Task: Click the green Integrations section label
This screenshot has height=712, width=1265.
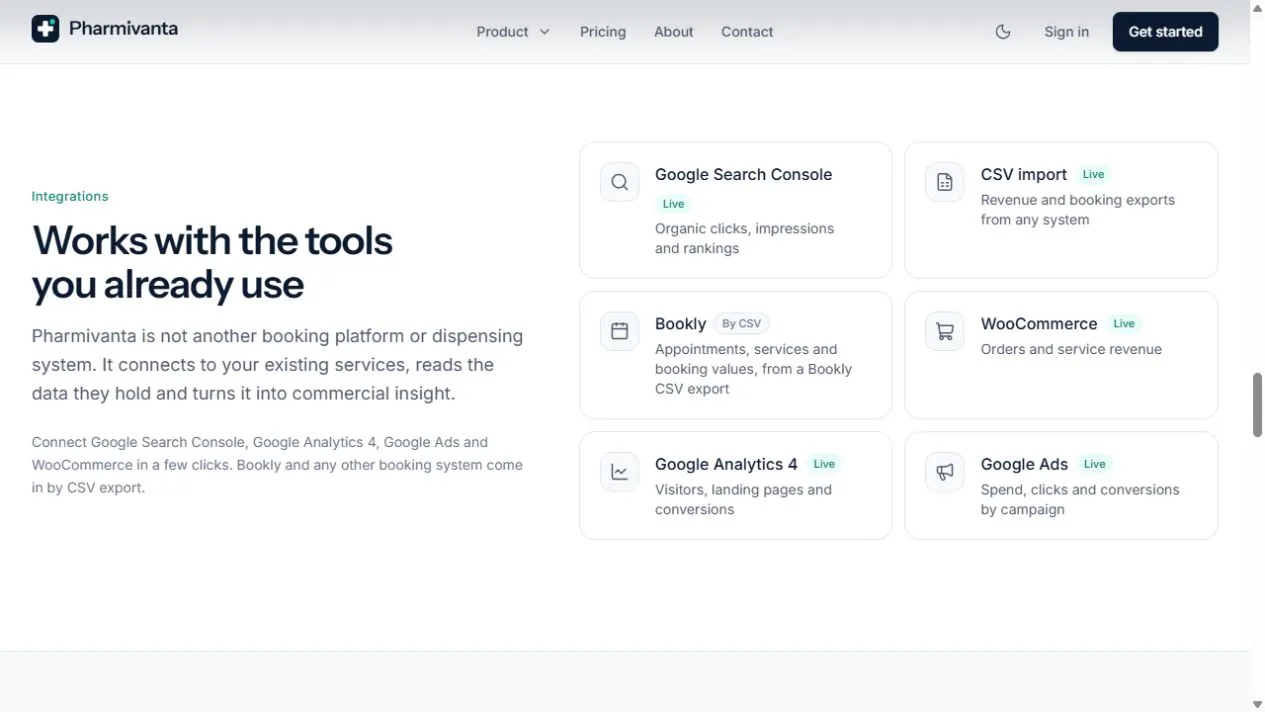Action: (x=70, y=196)
